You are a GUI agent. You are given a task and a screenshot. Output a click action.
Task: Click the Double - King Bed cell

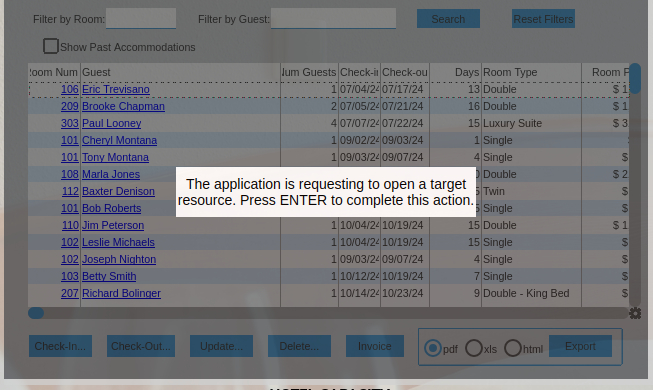point(531,293)
